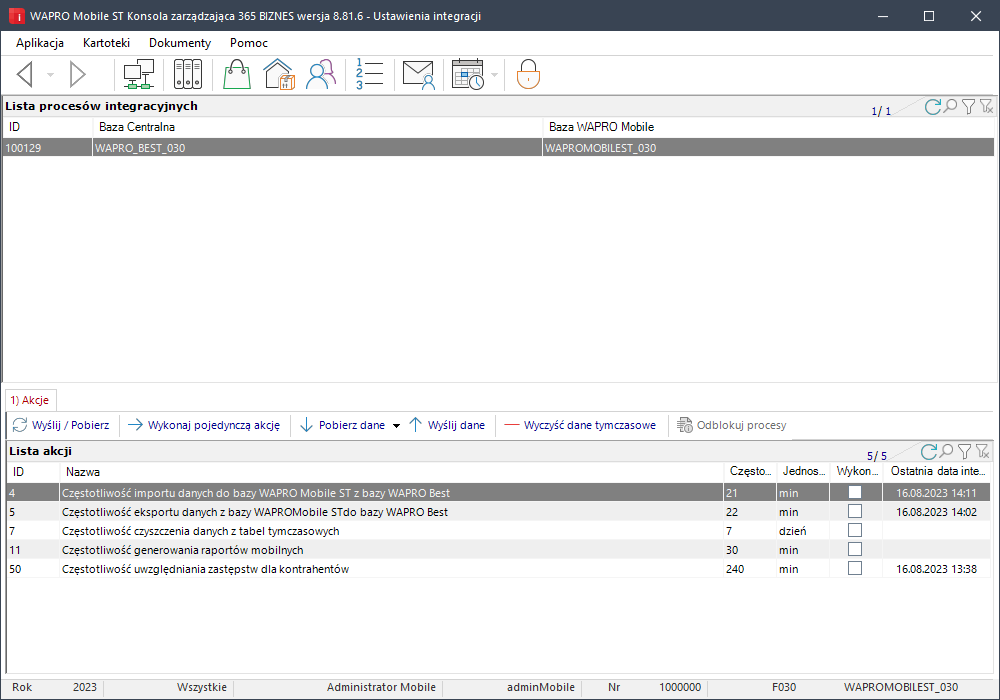Toggle checkbox for action ID 5 export row
Screen dimensions: 1000x700
855,511
